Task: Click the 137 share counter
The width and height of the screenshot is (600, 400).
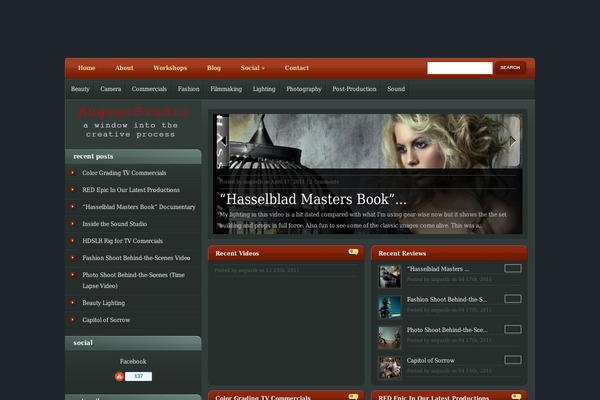Action: [x=139, y=377]
